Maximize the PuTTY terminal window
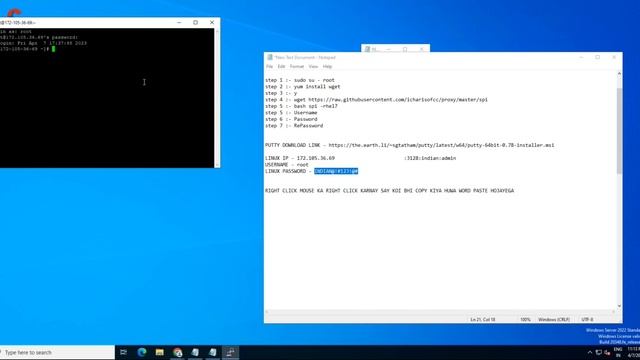Viewport: 640px width, 360px height. point(196,22)
